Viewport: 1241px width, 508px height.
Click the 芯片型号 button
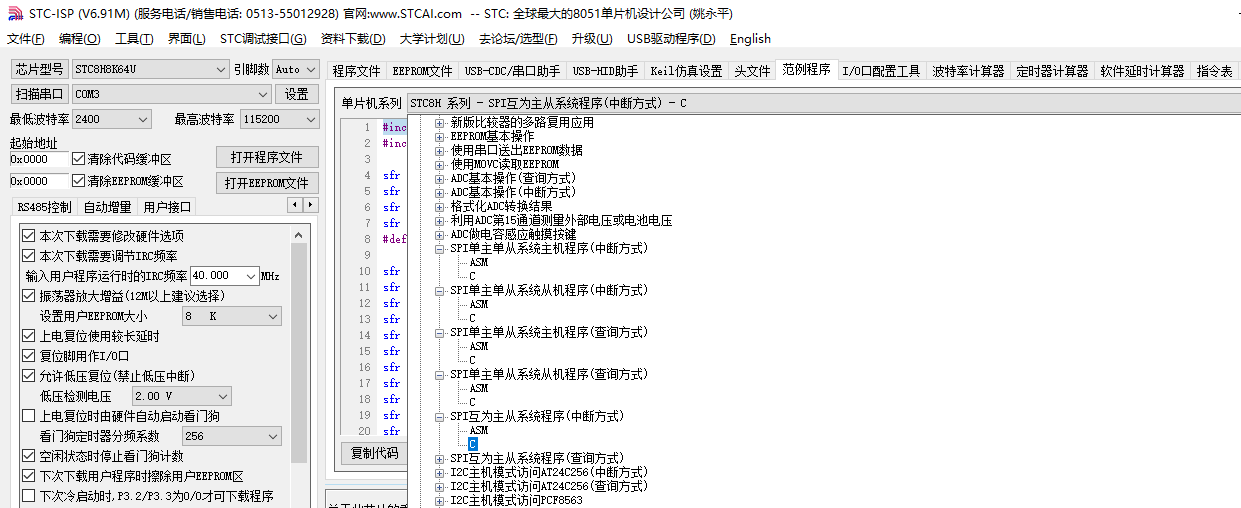pyautogui.click(x=40, y=69)
